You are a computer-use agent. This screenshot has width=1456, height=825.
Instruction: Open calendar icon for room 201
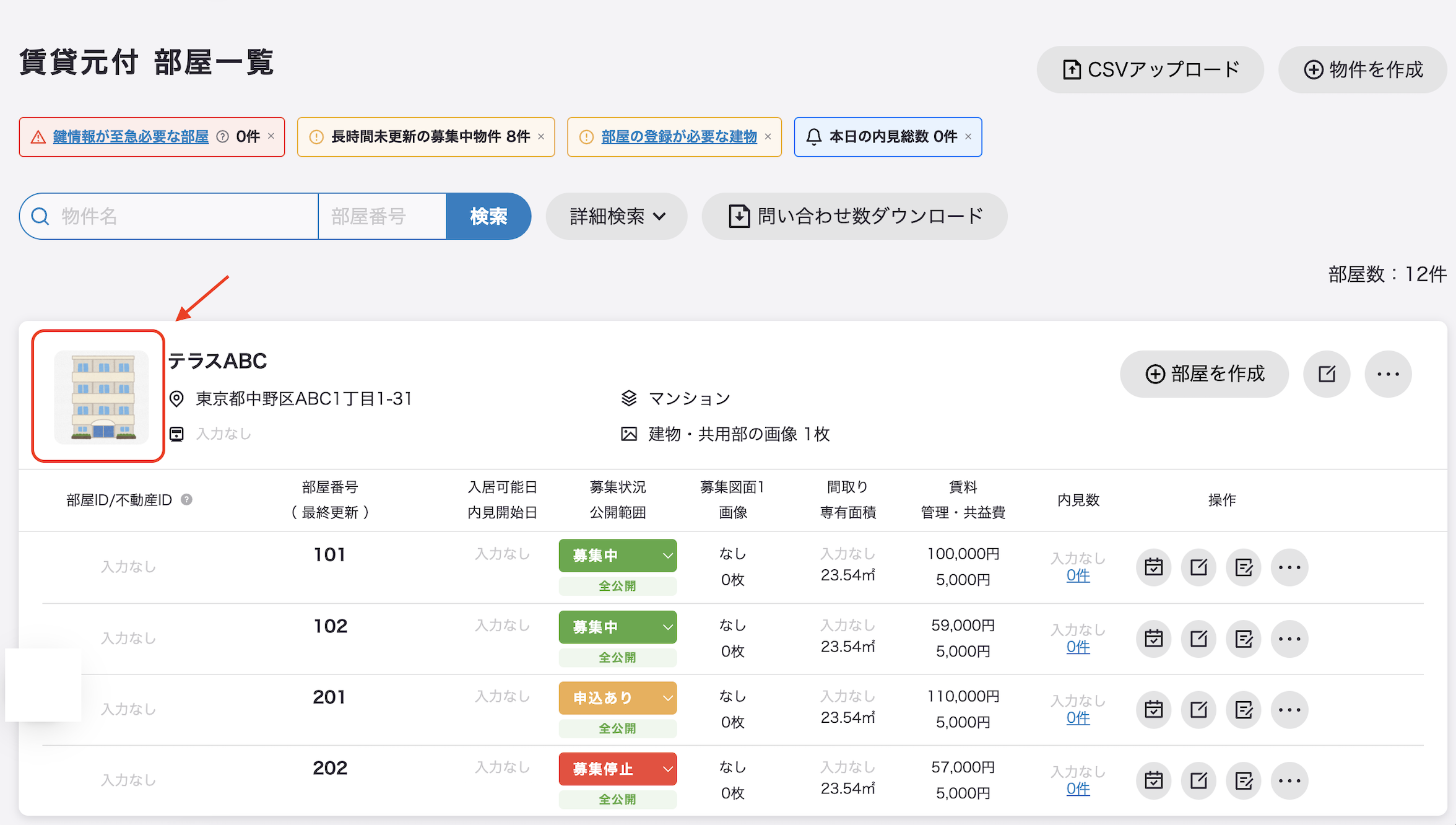(1153, 709)
